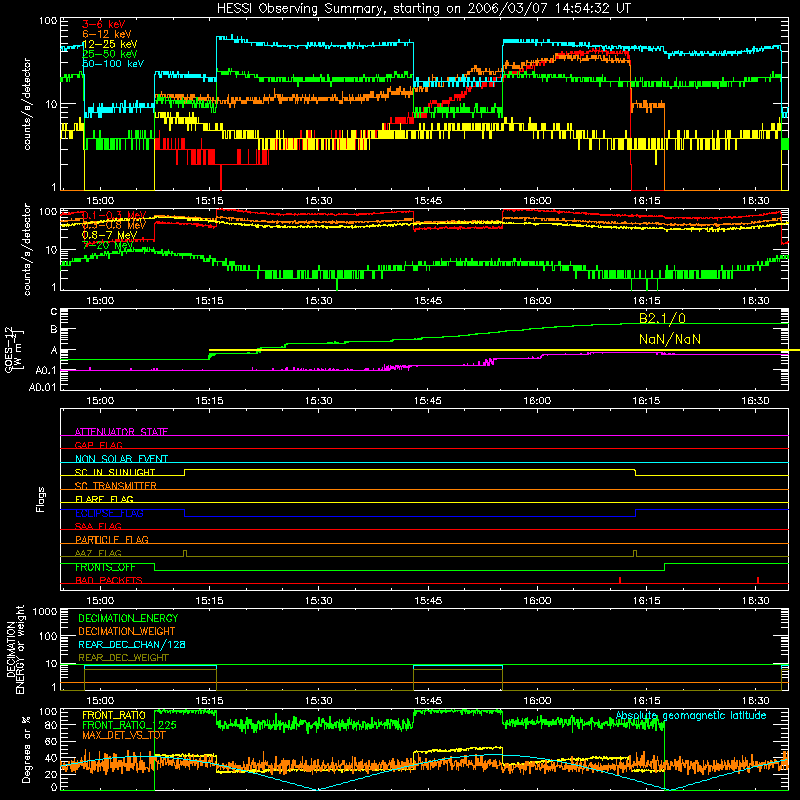Select the SC_TRANSMITTER flag label

pyautogui.click(x=115, y=486)
